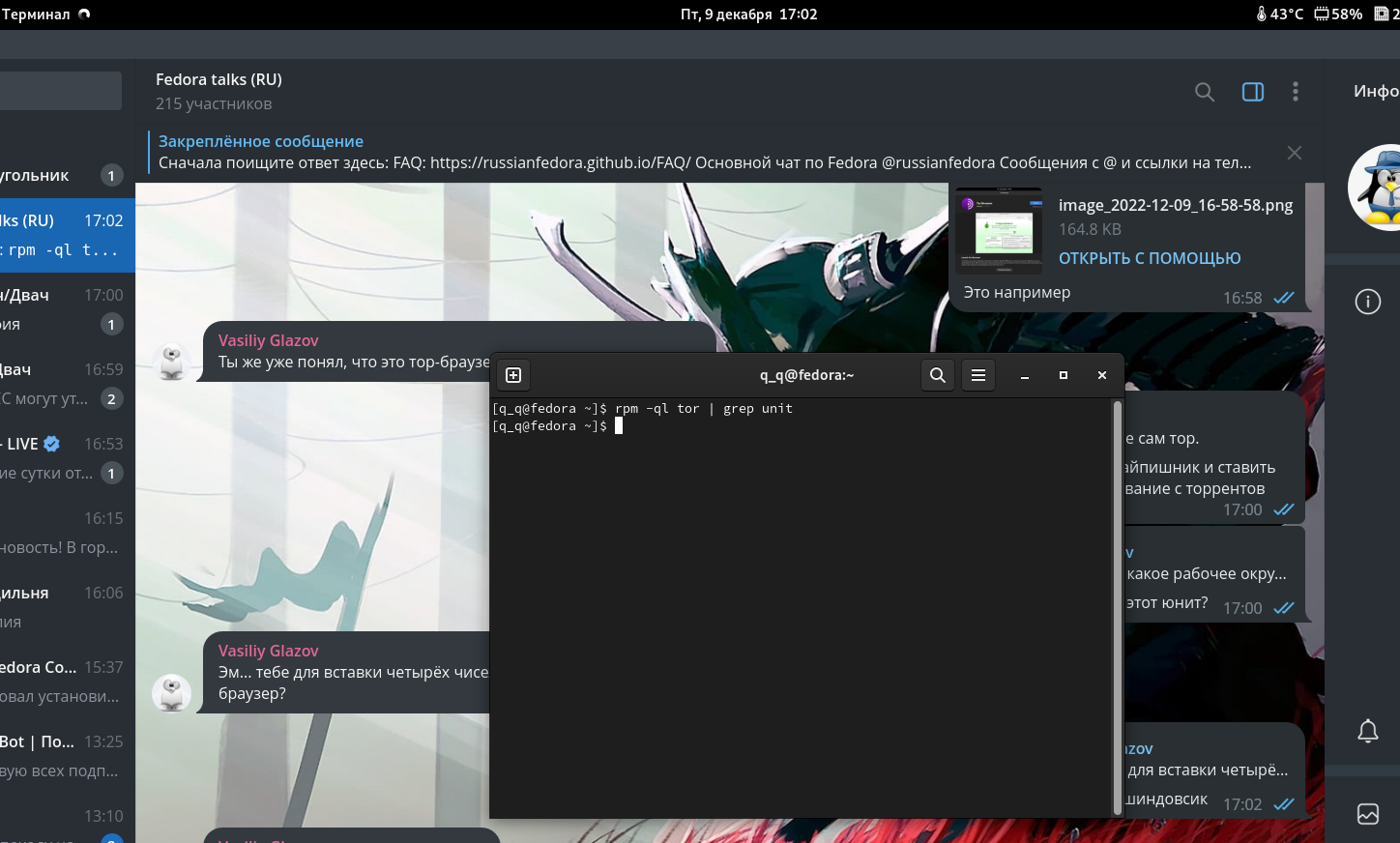The height and width of the screenshot is (843, 1400).
Task: Open the media gallery icon in sidebar
Action: tap(1367, 814)
